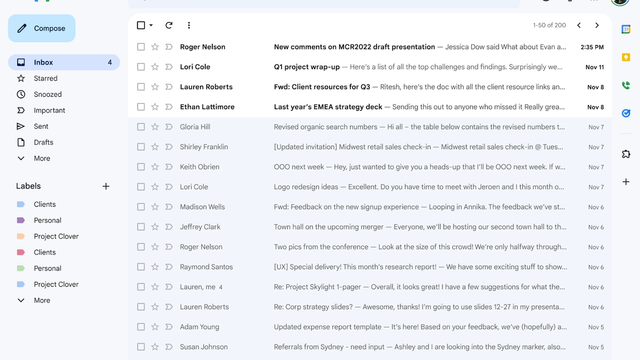Open the green phone icon side panel
Image resolution: width=640 pixels, height=360 pixels.
(626, 85)
